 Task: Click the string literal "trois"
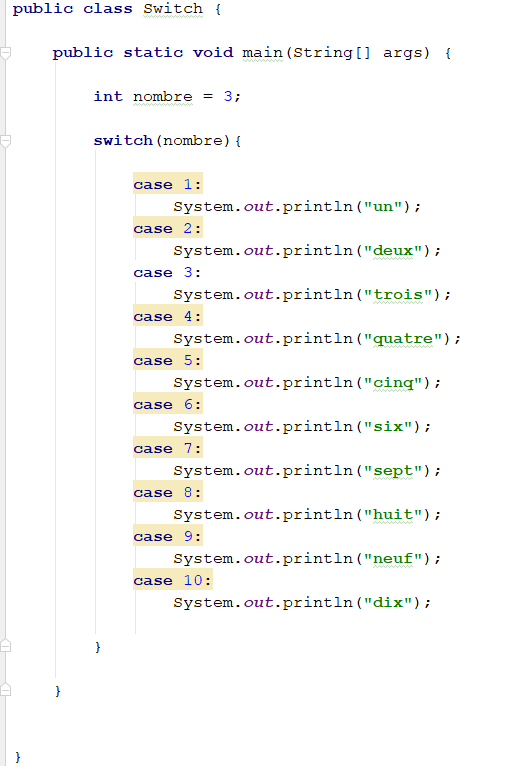(398, 295)
